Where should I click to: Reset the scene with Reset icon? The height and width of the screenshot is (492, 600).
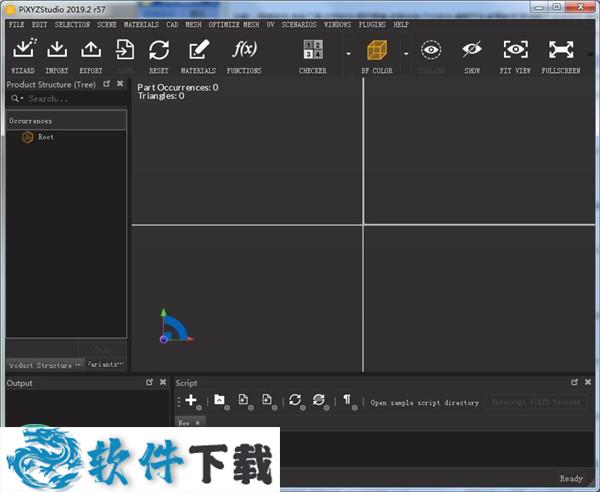click(158, 50)
